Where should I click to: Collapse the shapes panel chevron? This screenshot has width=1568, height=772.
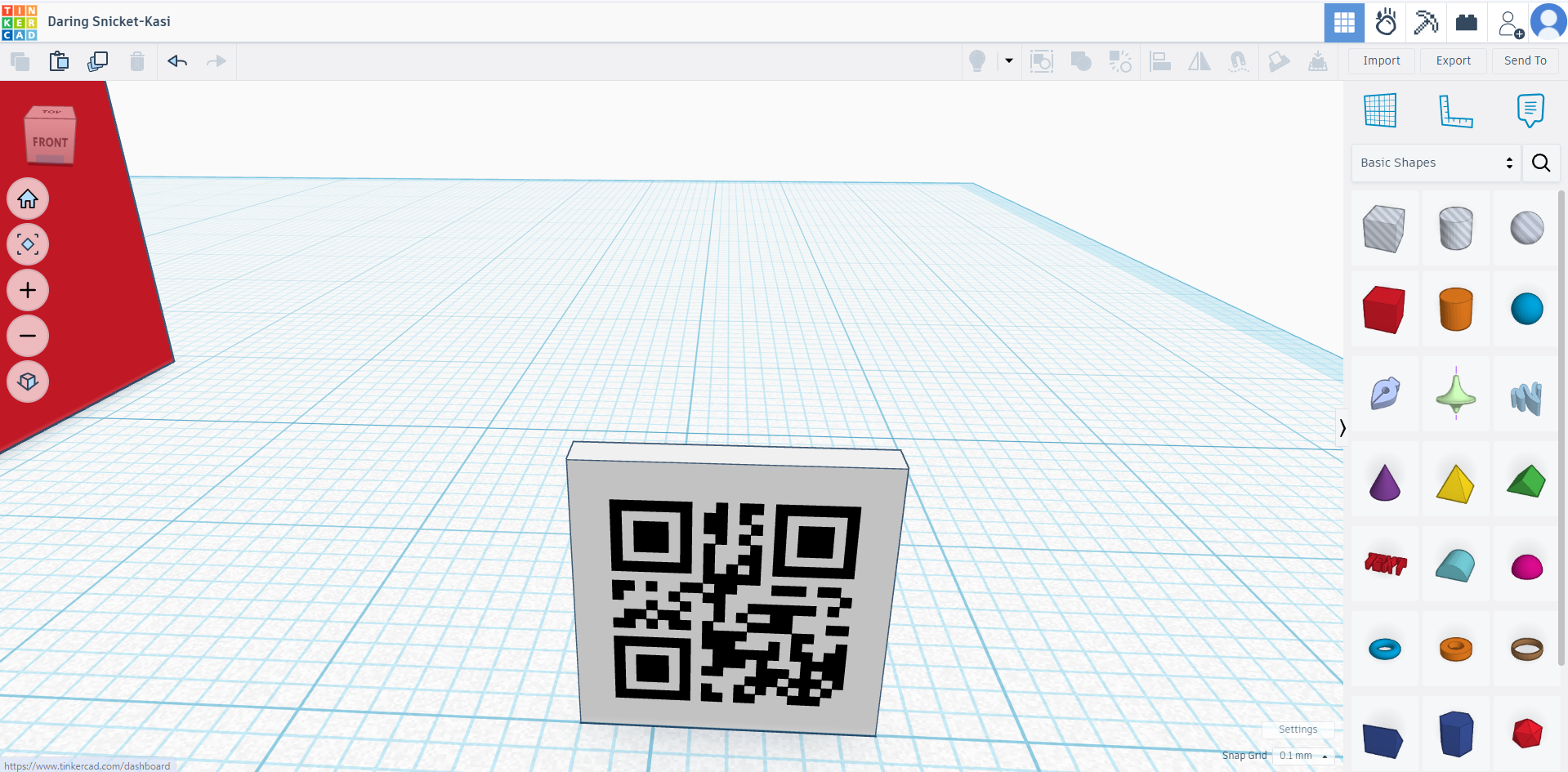click(1342, 427)
